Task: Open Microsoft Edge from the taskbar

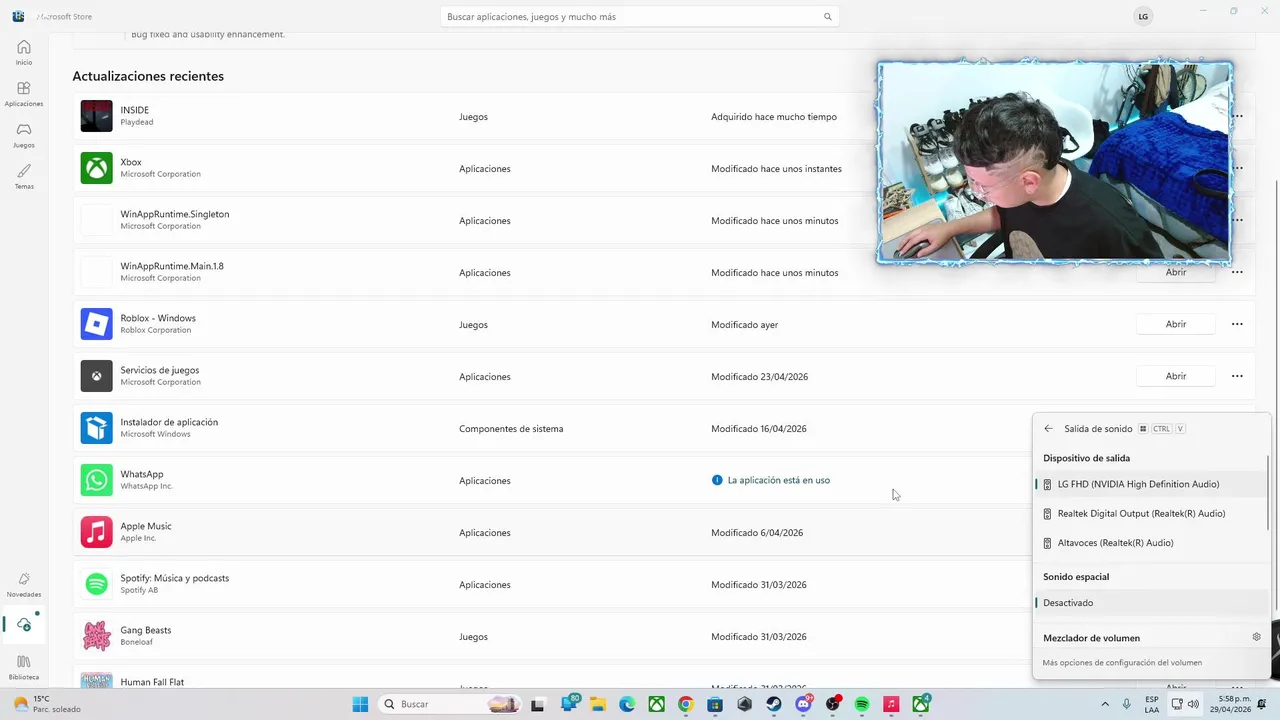Action: pyautogui.click(x=626, y=704)
